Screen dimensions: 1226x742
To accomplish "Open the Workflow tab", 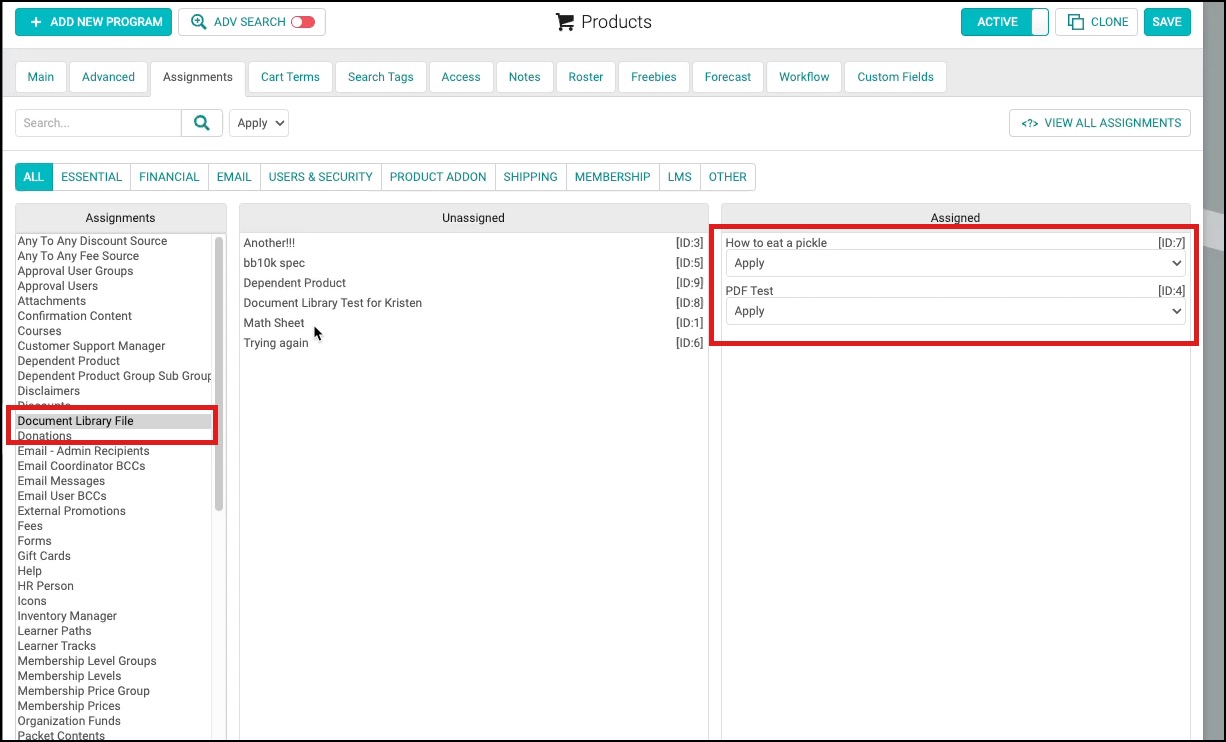I will point(804,77).
